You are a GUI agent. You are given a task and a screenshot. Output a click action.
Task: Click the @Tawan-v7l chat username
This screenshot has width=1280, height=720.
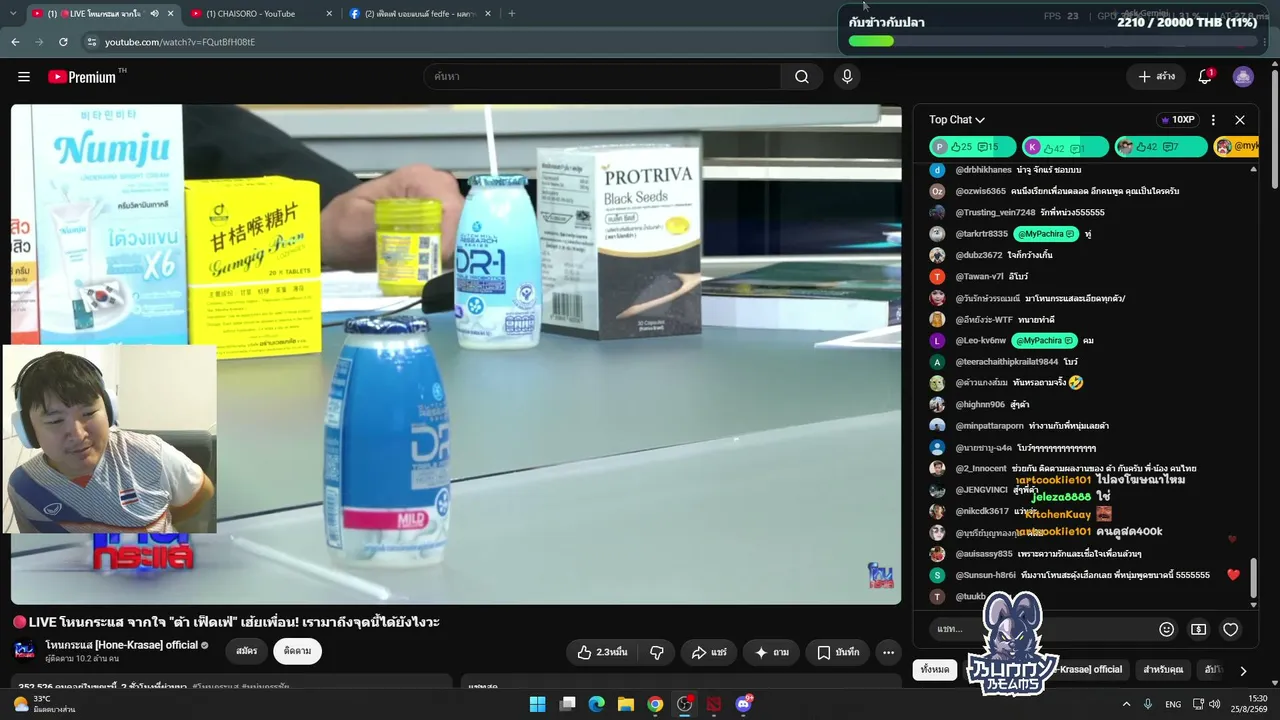(x=979, y=277)
